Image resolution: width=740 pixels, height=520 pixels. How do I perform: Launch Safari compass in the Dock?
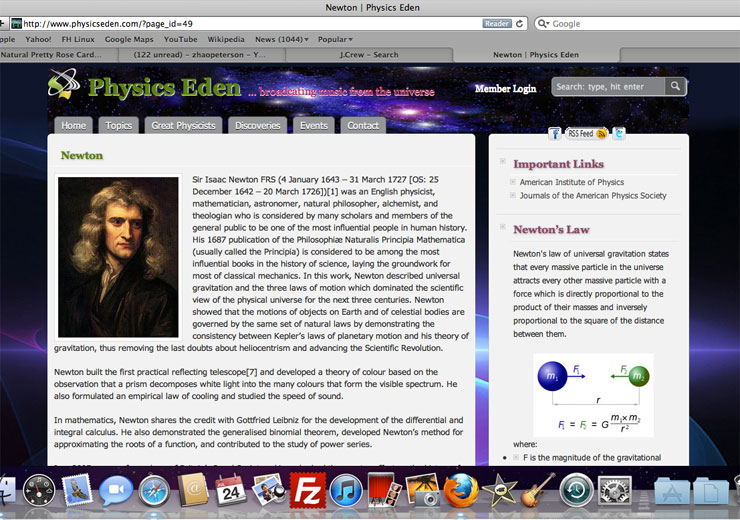tap(154, 491)
